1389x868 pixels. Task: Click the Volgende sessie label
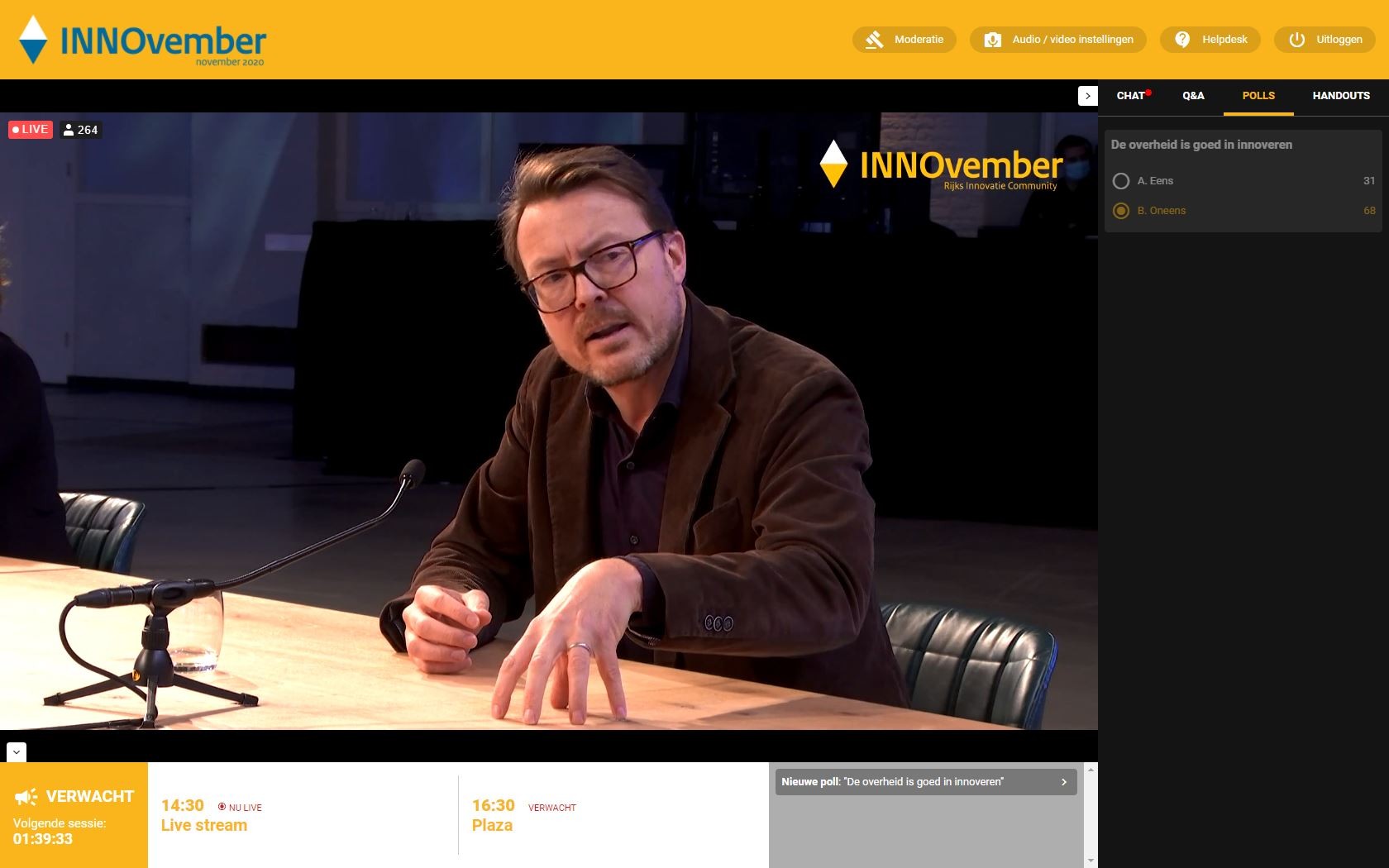click(x=60, y=823)
